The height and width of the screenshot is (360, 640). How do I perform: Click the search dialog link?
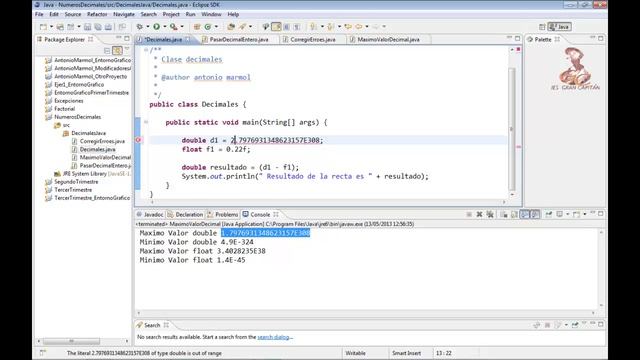pos(273,337)
